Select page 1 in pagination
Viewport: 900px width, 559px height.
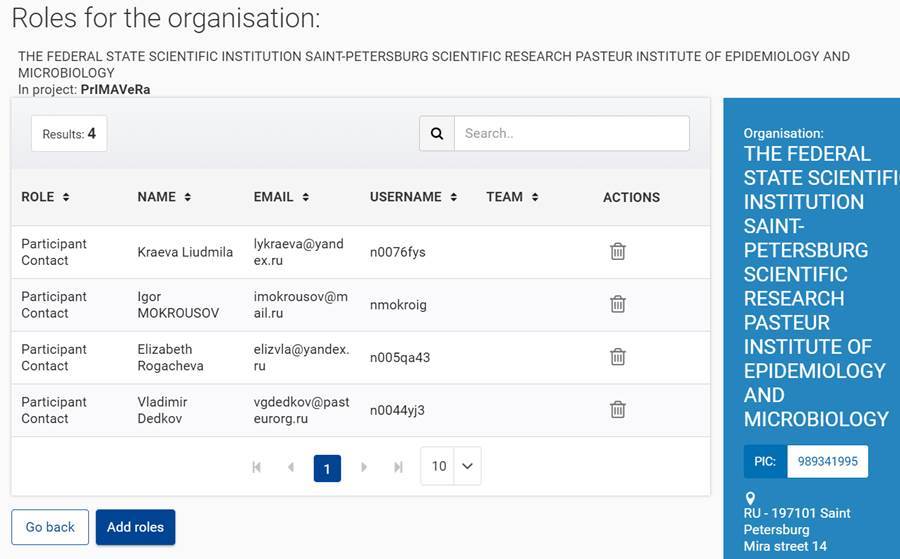point(327,468)
